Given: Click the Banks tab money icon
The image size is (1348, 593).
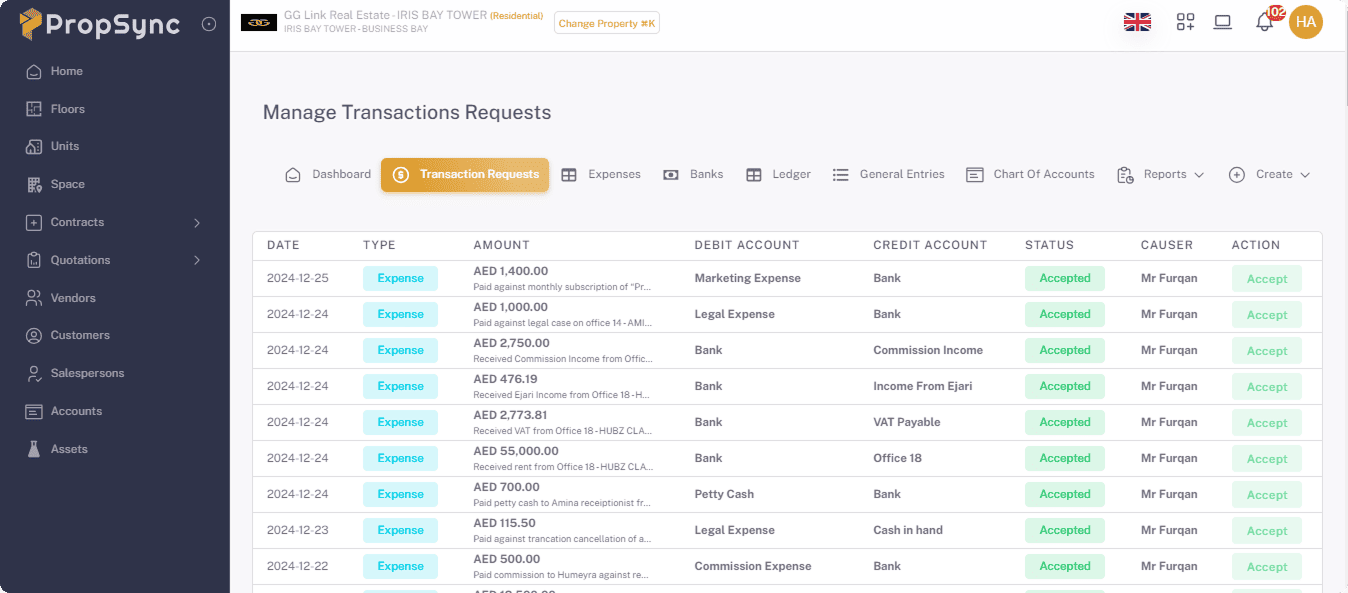Looking at the screenshot, I should click(671, 175).
